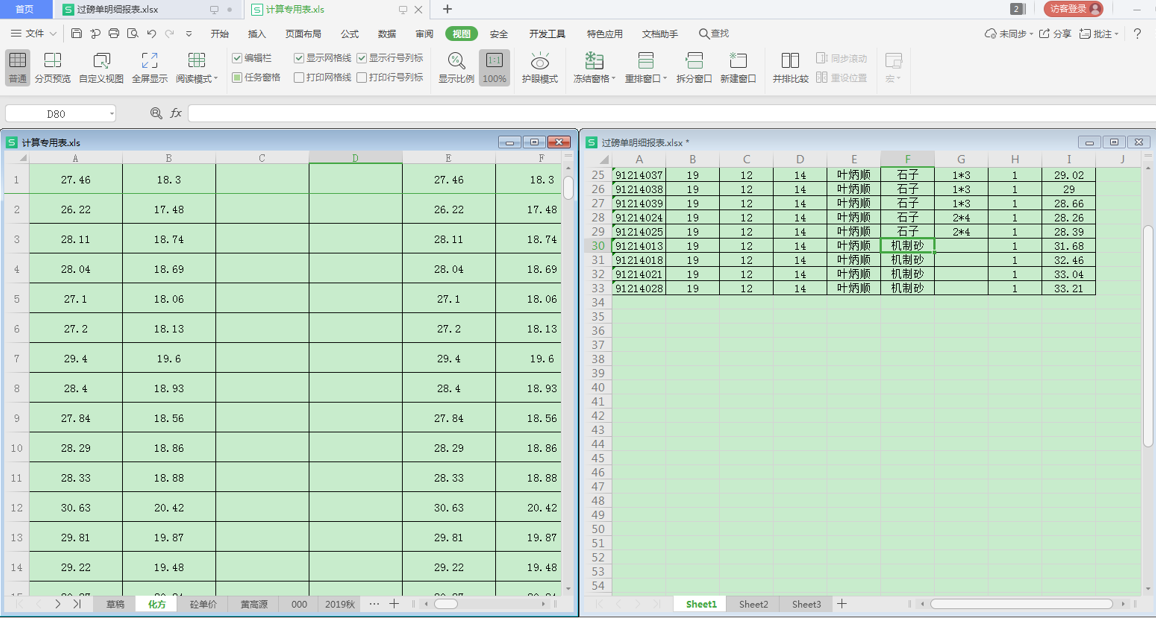This screenshot has height=618, width=1156.
Task: Add a new sheet after Sheet3
Action: pos(841,604)
